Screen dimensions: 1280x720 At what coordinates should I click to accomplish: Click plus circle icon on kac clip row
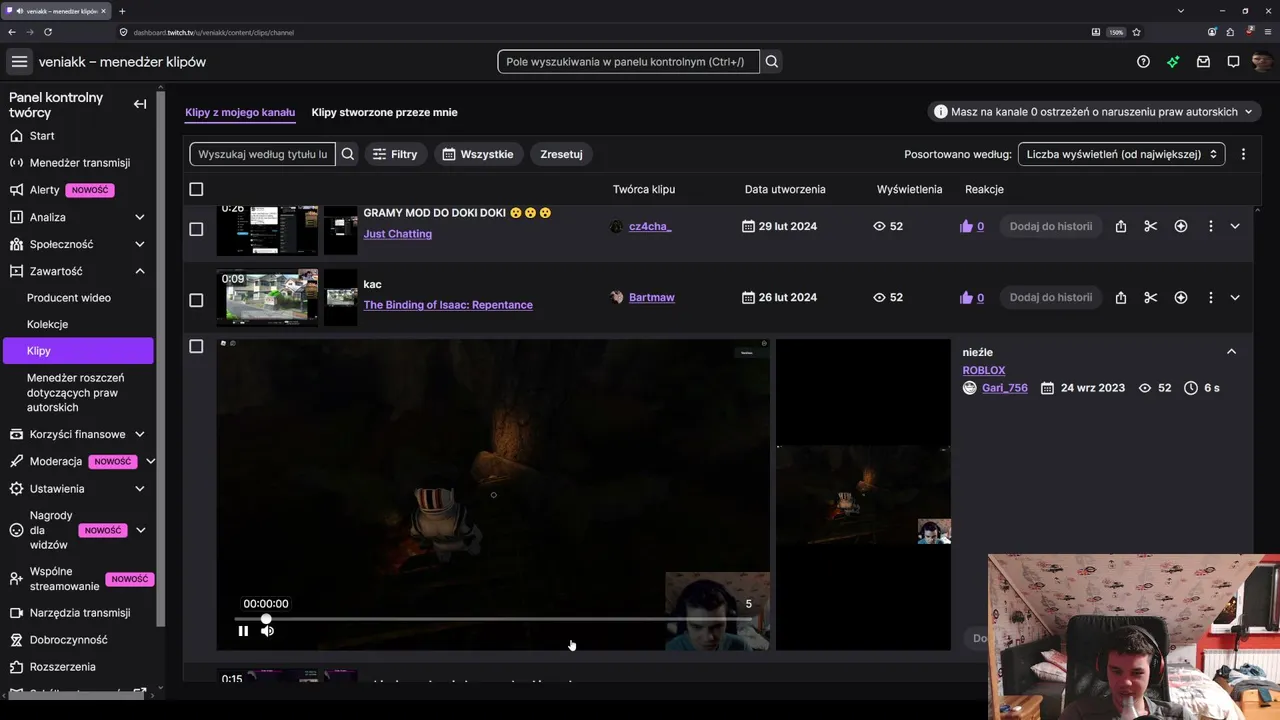click(x=1181, y=297)
